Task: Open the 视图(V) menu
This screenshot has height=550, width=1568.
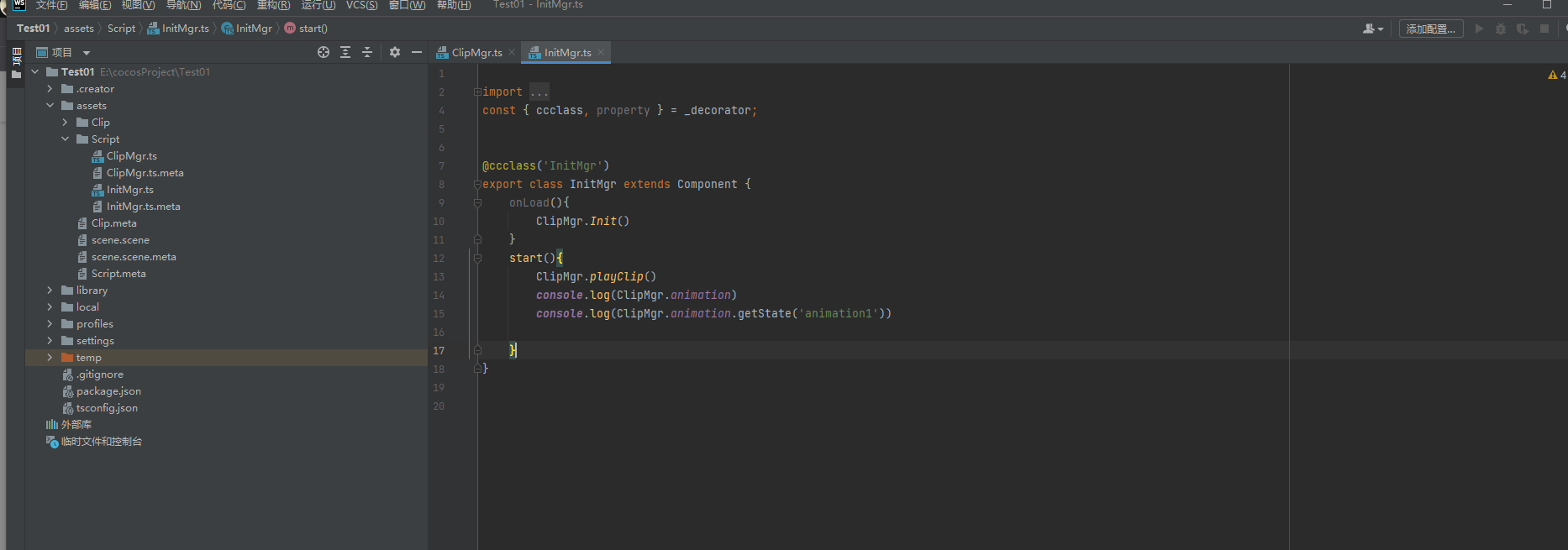Action: 138,5
